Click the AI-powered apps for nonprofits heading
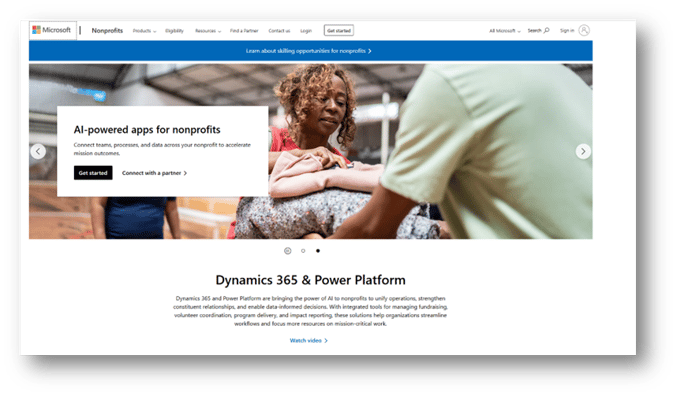 147,130
